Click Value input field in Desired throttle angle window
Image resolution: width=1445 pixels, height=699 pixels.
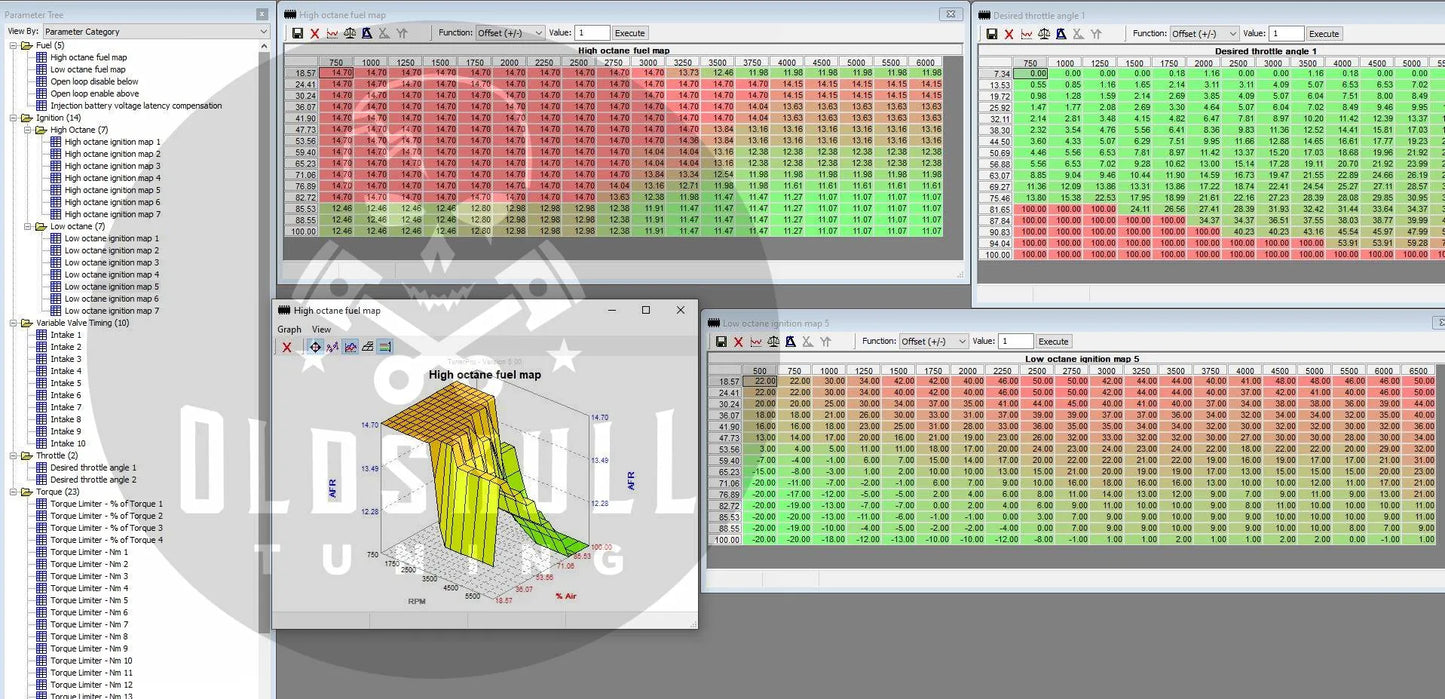1286,34
